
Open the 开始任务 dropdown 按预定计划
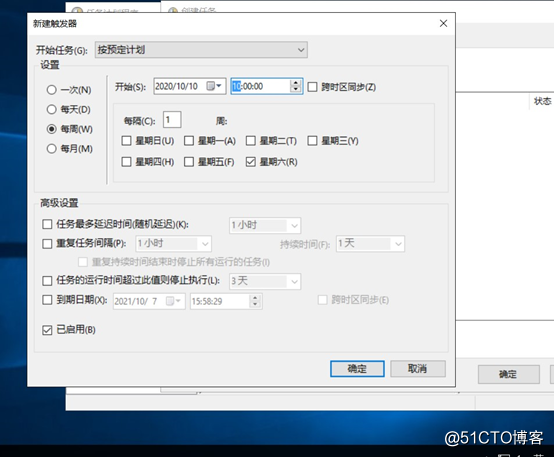tap(201, 50)
